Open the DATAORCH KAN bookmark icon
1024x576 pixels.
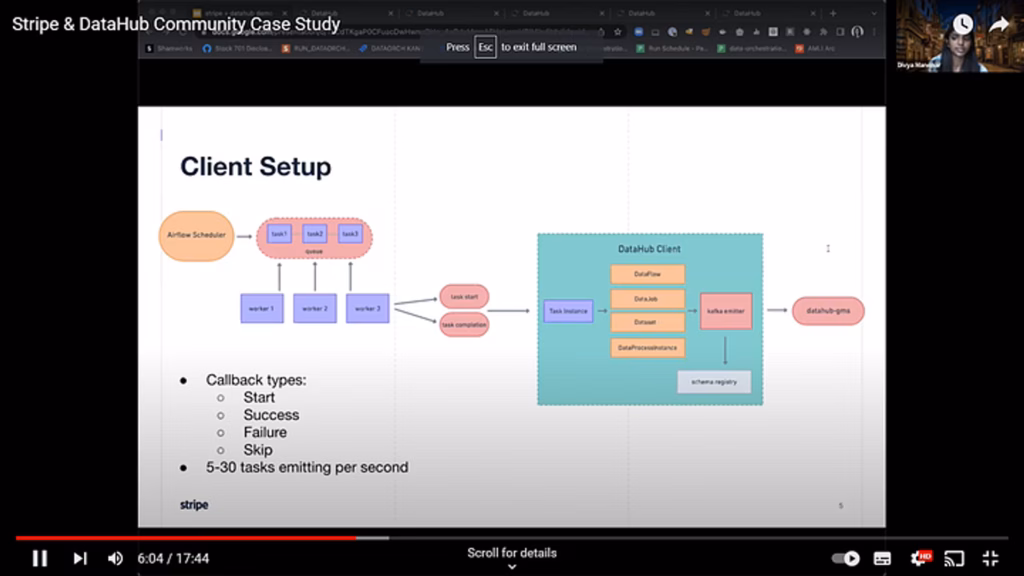coord(363,46)
